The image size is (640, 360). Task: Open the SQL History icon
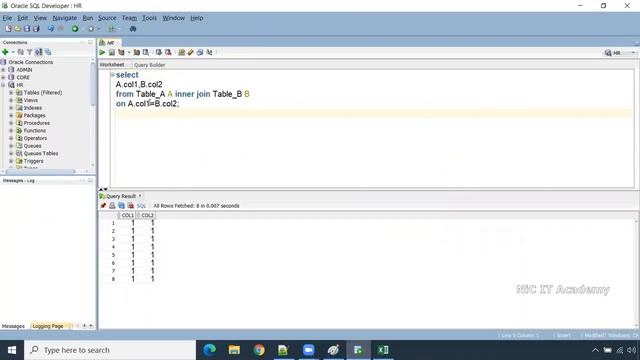pyautogui.click(x=200, y=52)
